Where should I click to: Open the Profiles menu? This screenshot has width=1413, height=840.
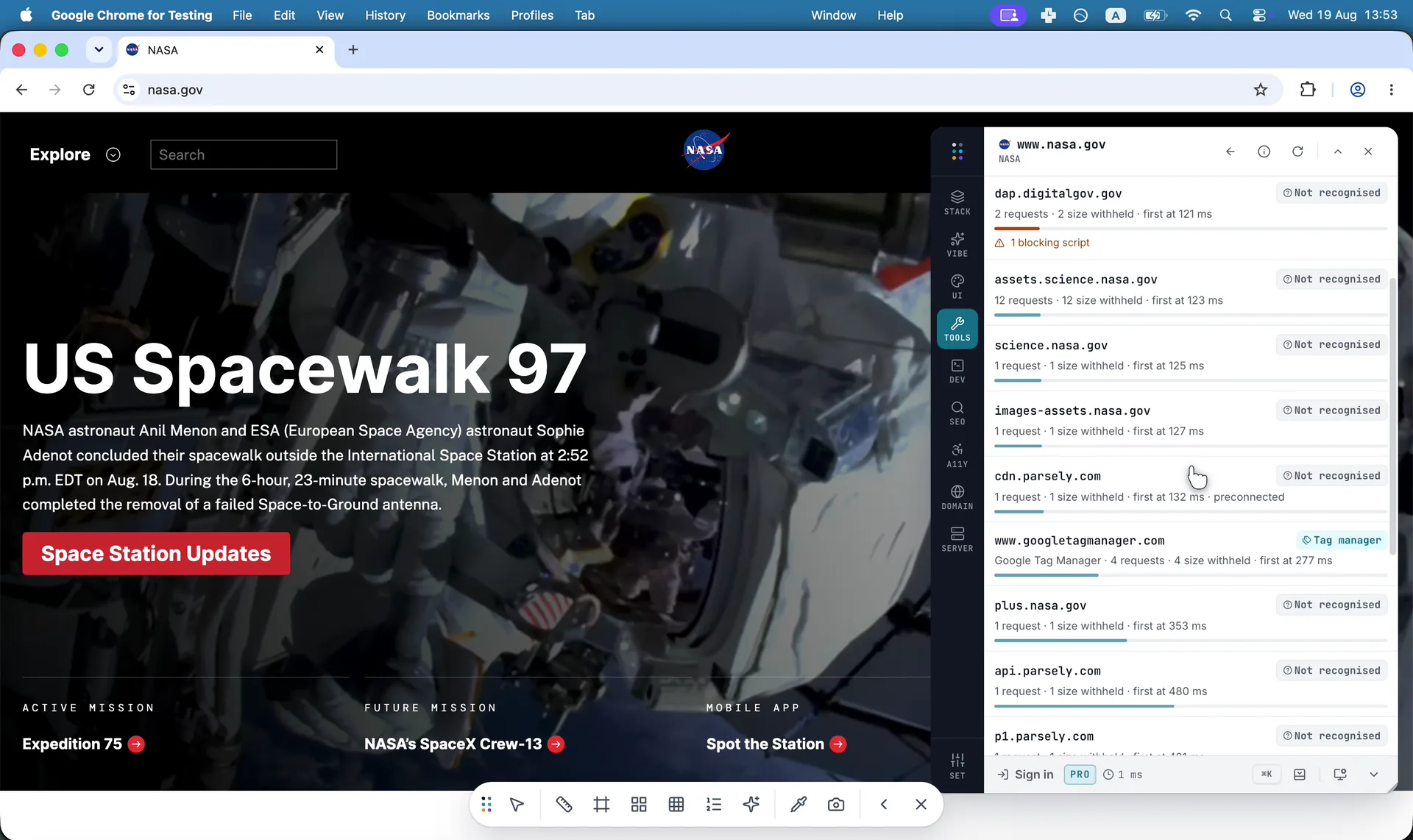click(532, 15)
